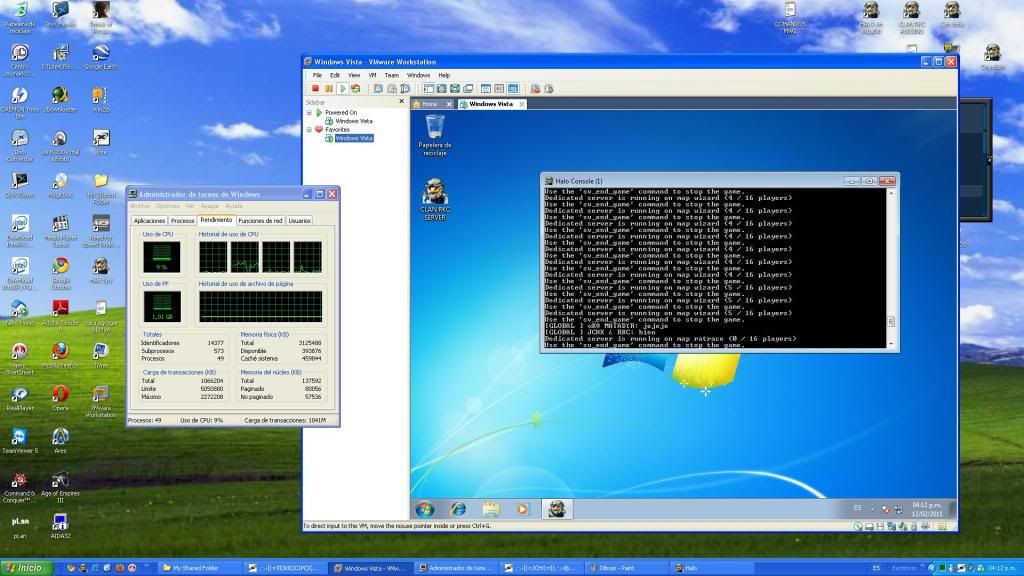Open Internet Explorer in the VM taskbar
This screenshot has width=1024, height=576.
click(458, 509)
